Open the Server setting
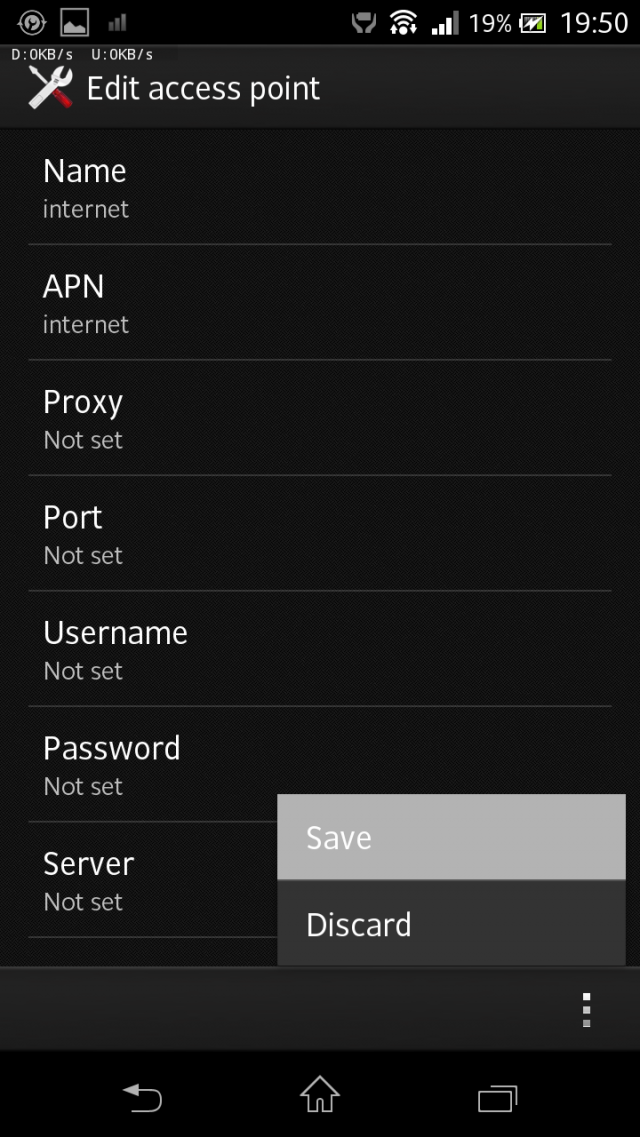This screenshot has height=1138, width=640. click(153, 880)
